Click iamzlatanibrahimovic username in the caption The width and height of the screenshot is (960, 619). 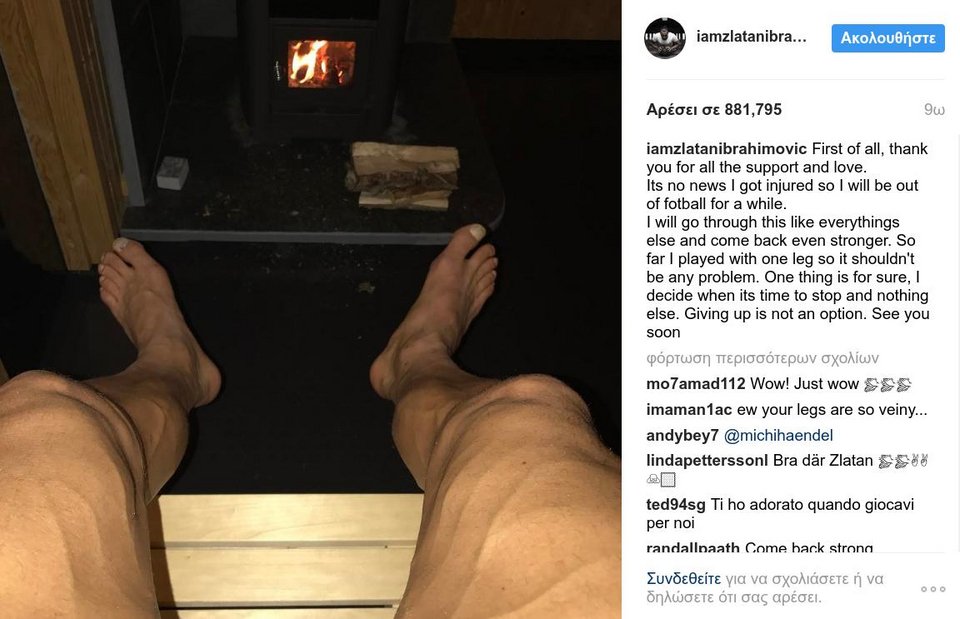727,149
